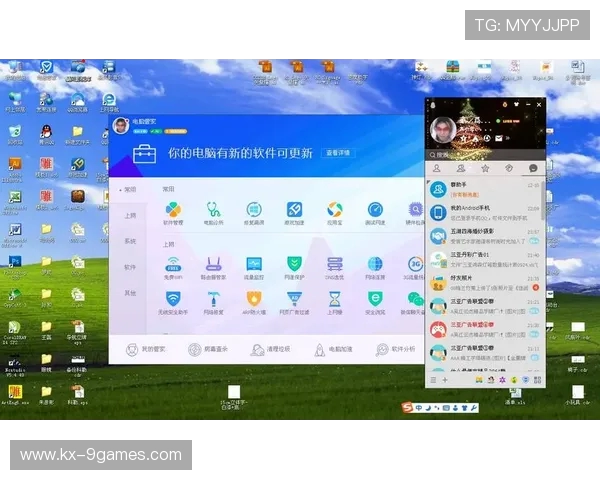Screen dimensions: 600x480
Task: Open the hammer network repair tool
Action: (x=214, y=299)
